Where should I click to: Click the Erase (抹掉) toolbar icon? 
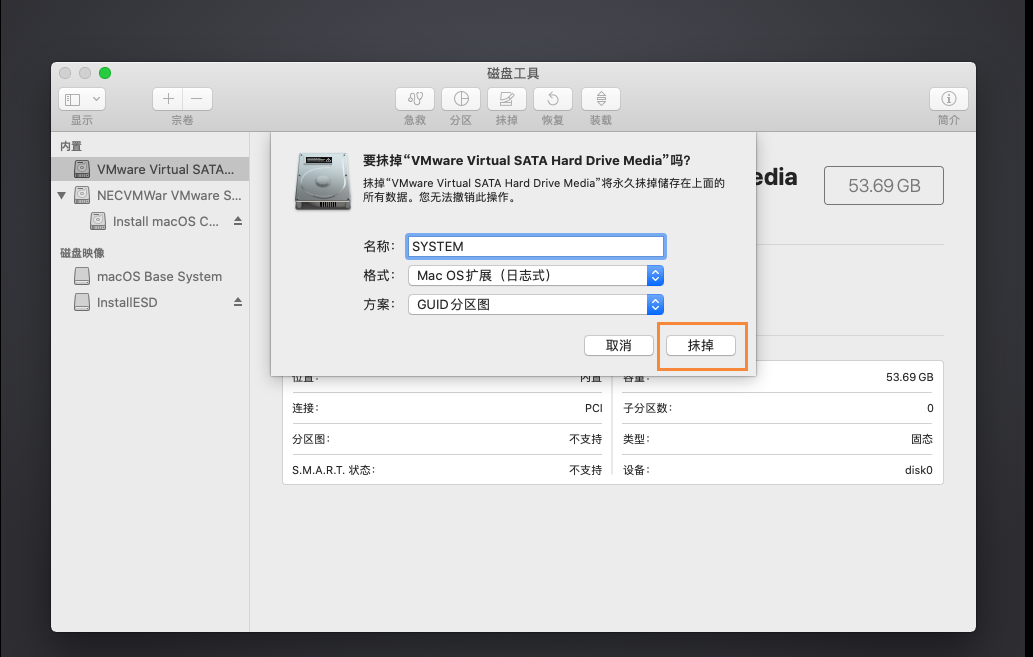coord(507,99)
